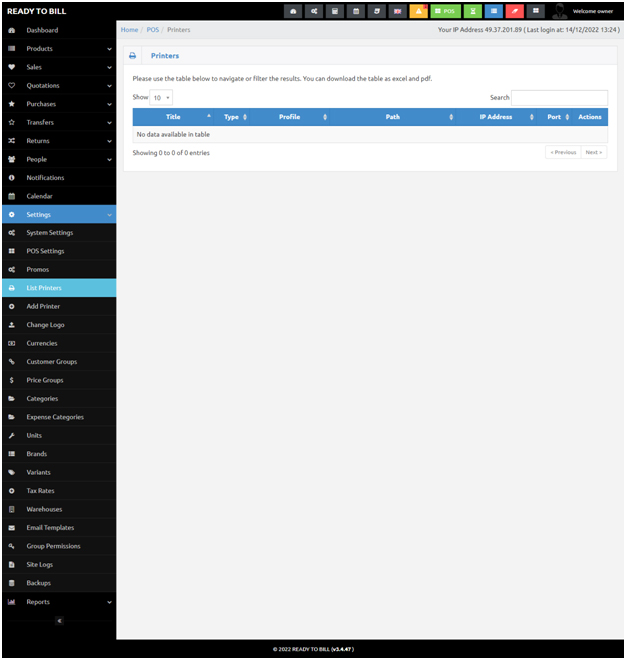Click the UK flag language icon
Screen dimensions: 626x660
(x=397, y=11)
